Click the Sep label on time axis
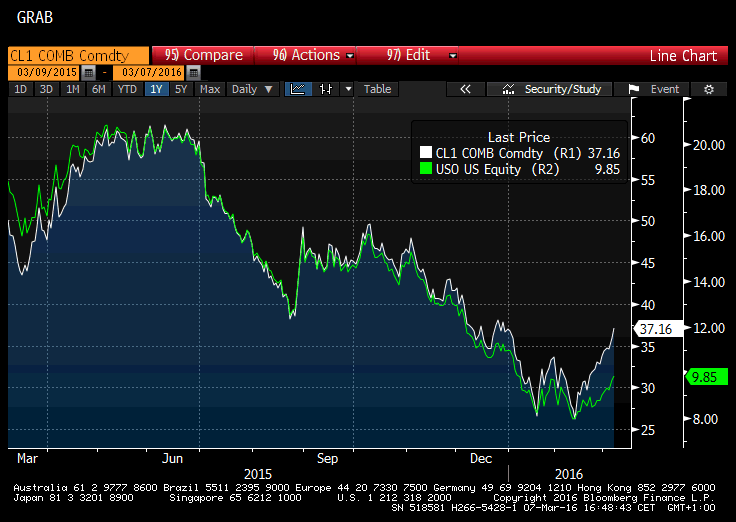 click(327, 458)
